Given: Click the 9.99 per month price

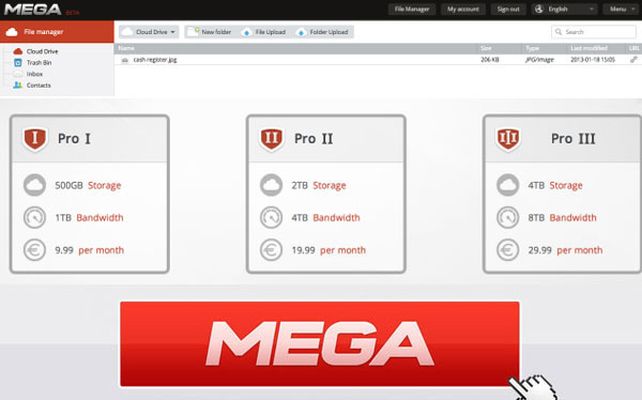Looking at the screenshot, I should coord(89,250).
